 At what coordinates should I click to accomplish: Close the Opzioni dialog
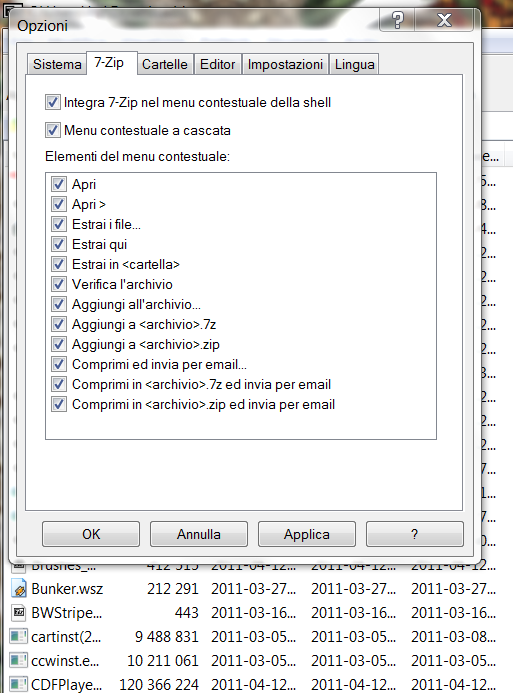444,20
